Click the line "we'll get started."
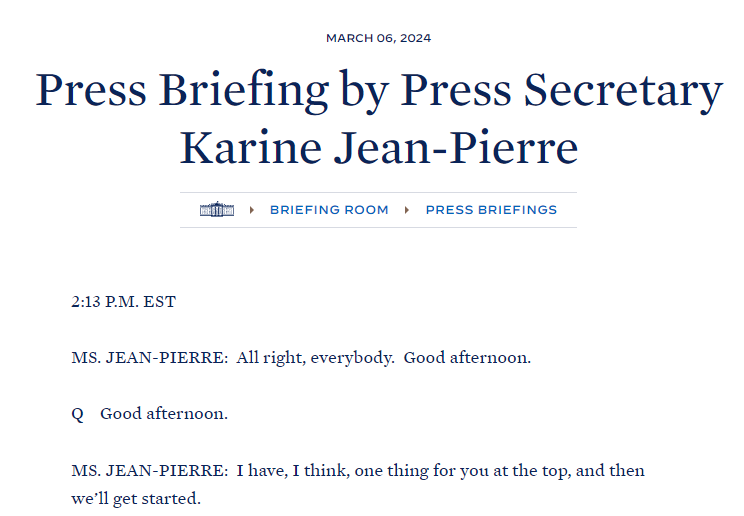The width and height of the screenshot is (744, 516). (136, 498)
